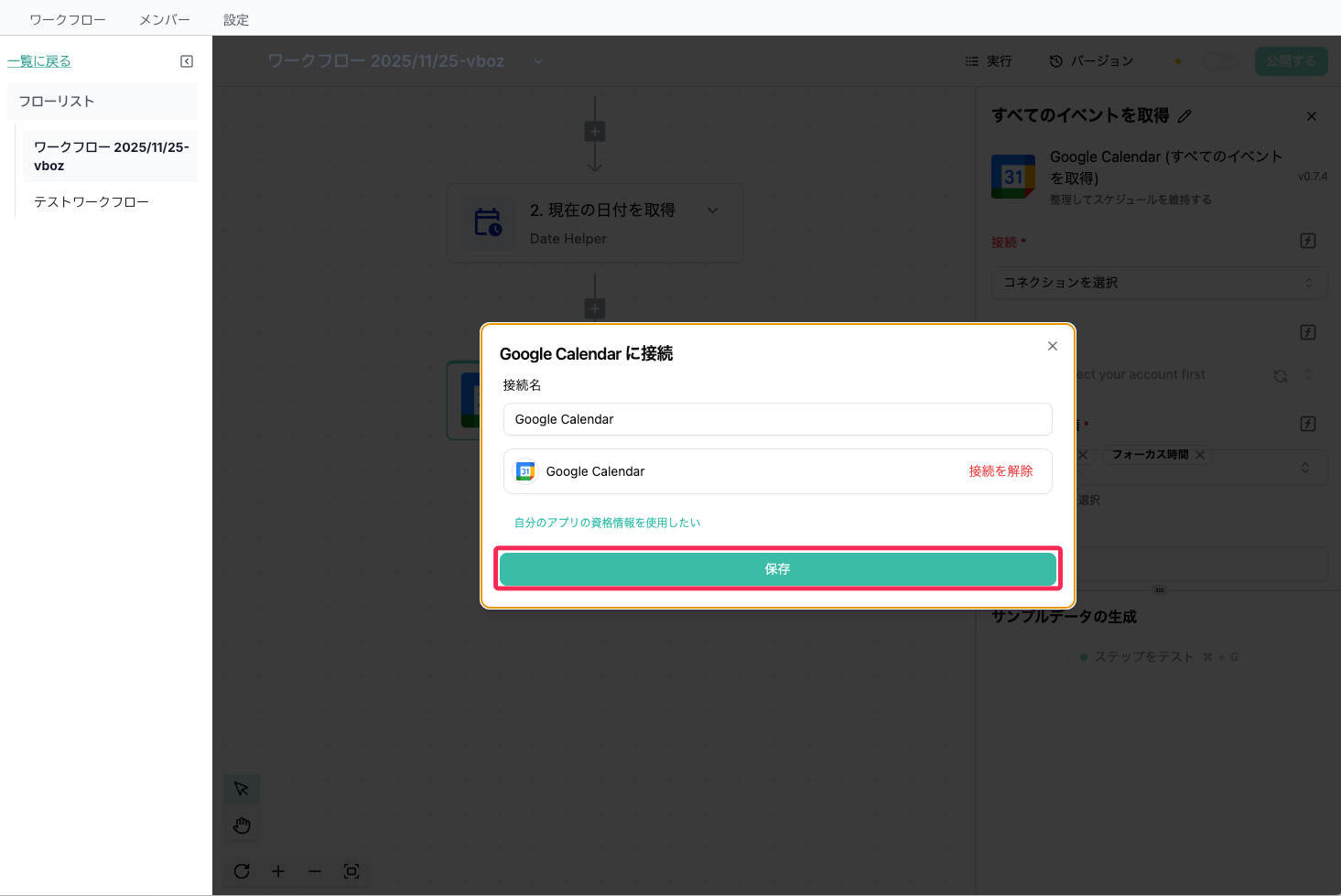Select the pointer cursor tool

pos(242,789)
